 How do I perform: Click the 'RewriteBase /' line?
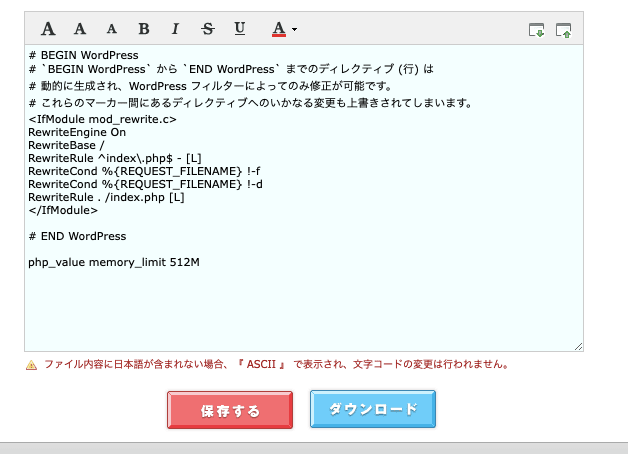[x=66, y=145]
